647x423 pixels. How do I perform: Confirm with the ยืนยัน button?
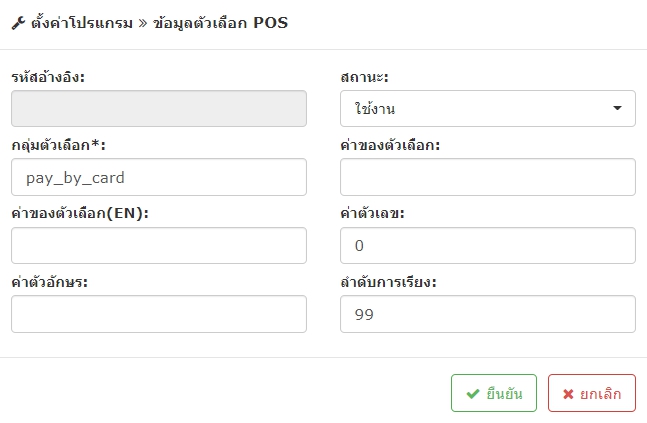494,393
